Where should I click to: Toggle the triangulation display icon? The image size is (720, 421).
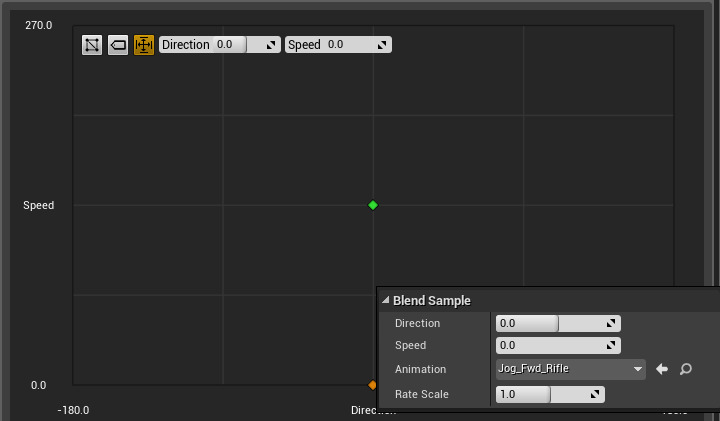tap(92, 45)
